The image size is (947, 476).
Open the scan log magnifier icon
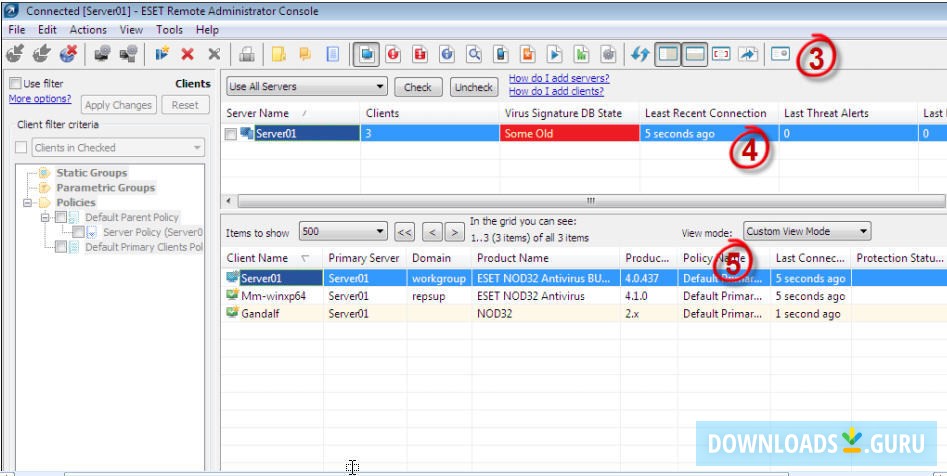pos(474,54)
